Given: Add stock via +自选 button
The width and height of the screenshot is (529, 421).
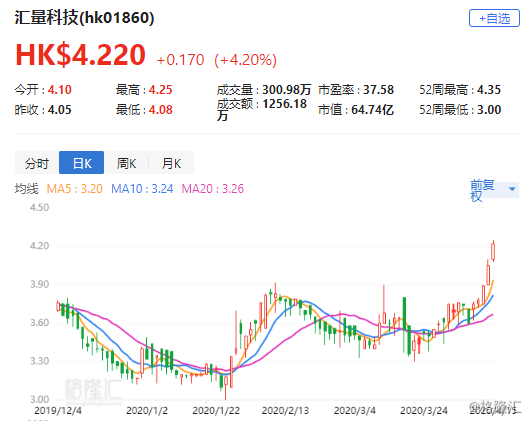Looking at the screenshot, I should click(494, 18).
